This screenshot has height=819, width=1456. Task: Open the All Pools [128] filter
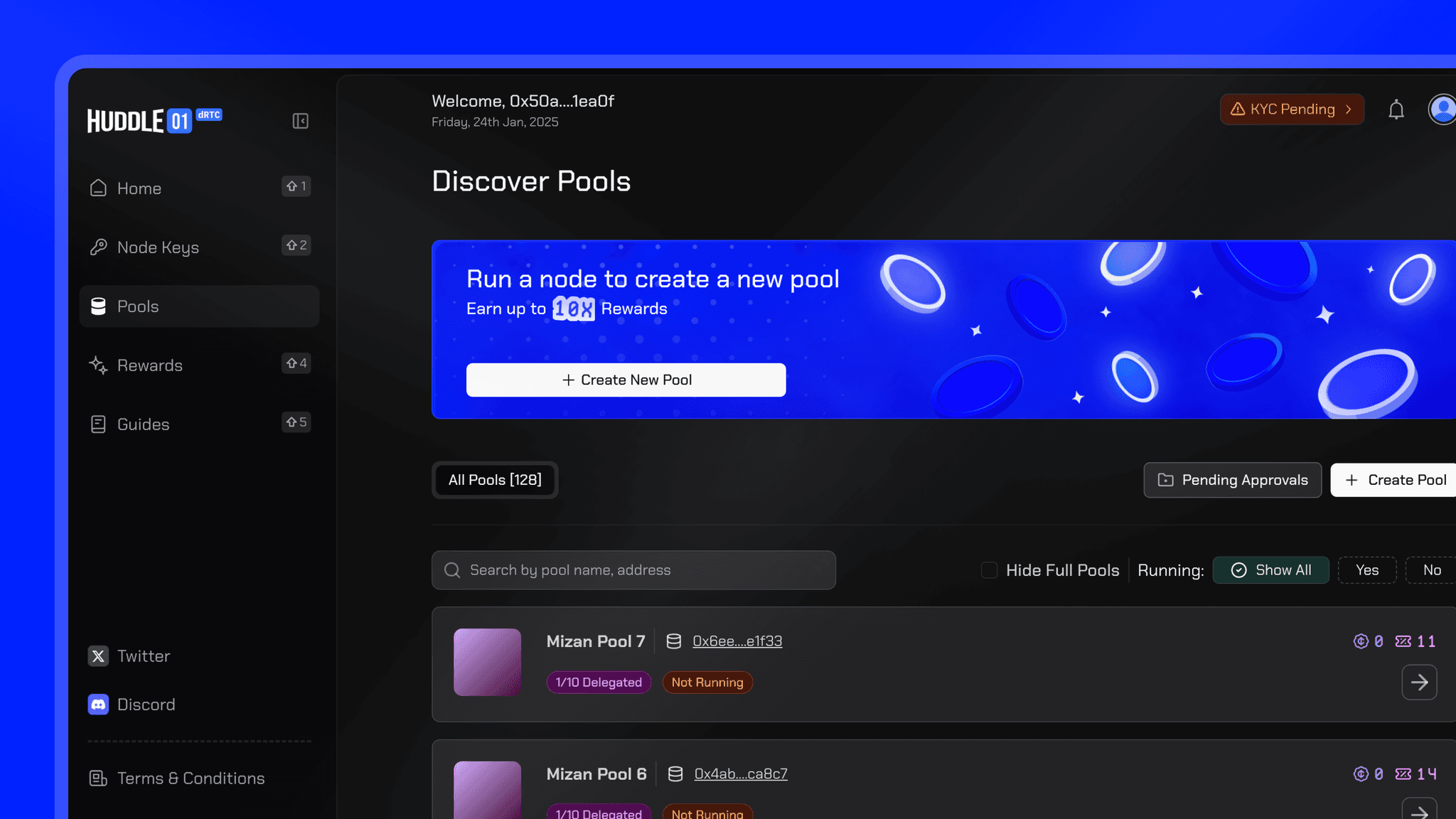click(494, 480)
